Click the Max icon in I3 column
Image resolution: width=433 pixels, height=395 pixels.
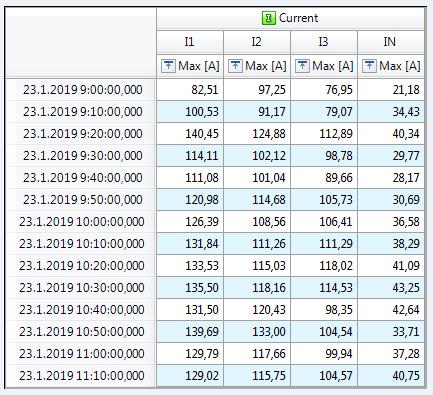click(302, 66)
